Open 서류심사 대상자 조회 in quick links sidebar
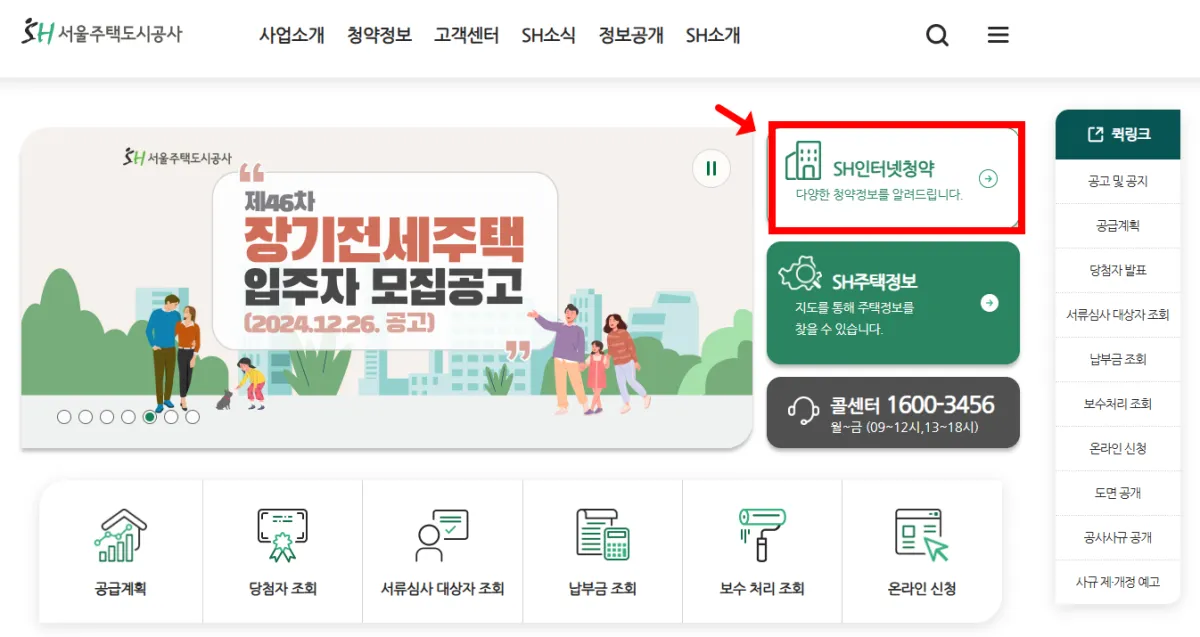This screenshot has height=637, width=1200. 1118,314
